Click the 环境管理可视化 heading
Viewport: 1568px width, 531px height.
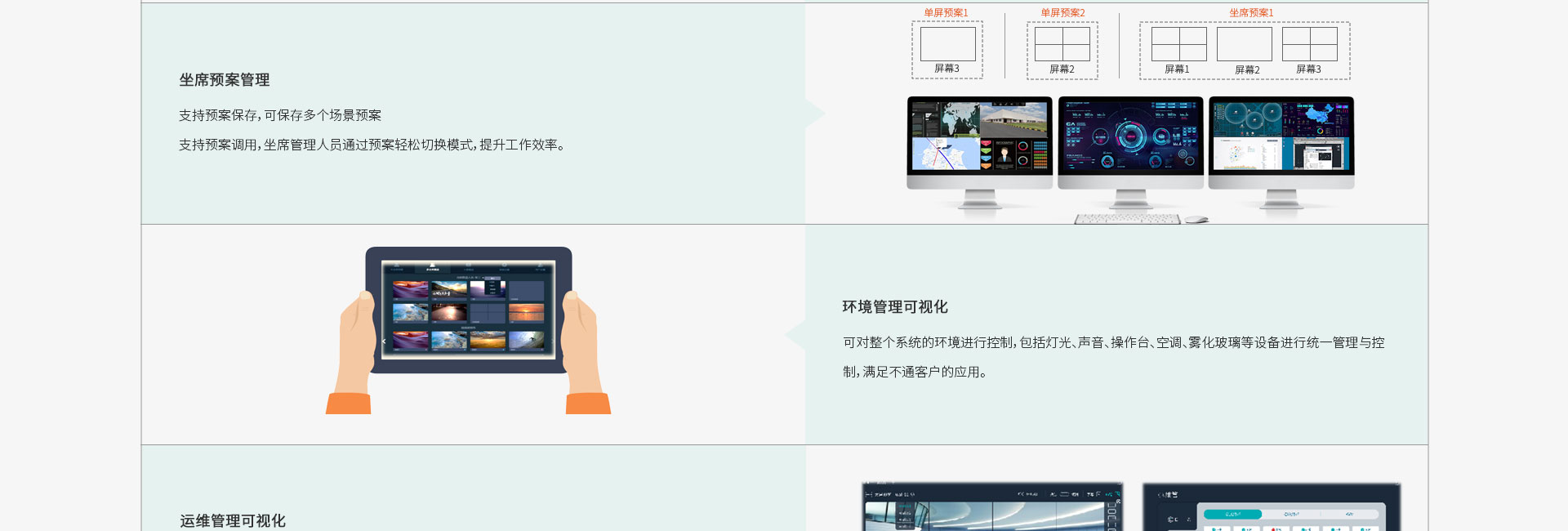tap(895, 307)
